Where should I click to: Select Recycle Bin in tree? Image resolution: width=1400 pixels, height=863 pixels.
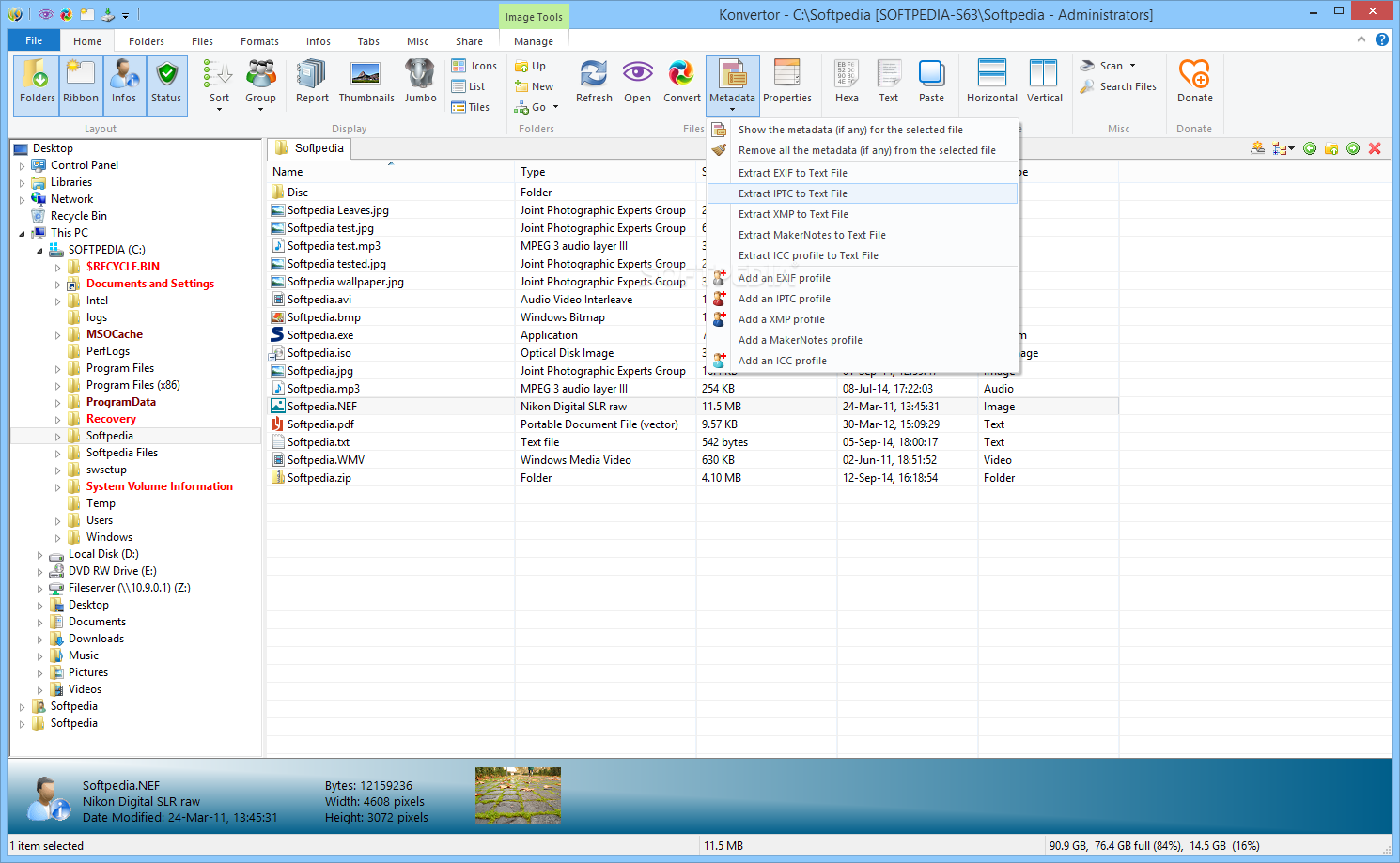click(78, 216)
